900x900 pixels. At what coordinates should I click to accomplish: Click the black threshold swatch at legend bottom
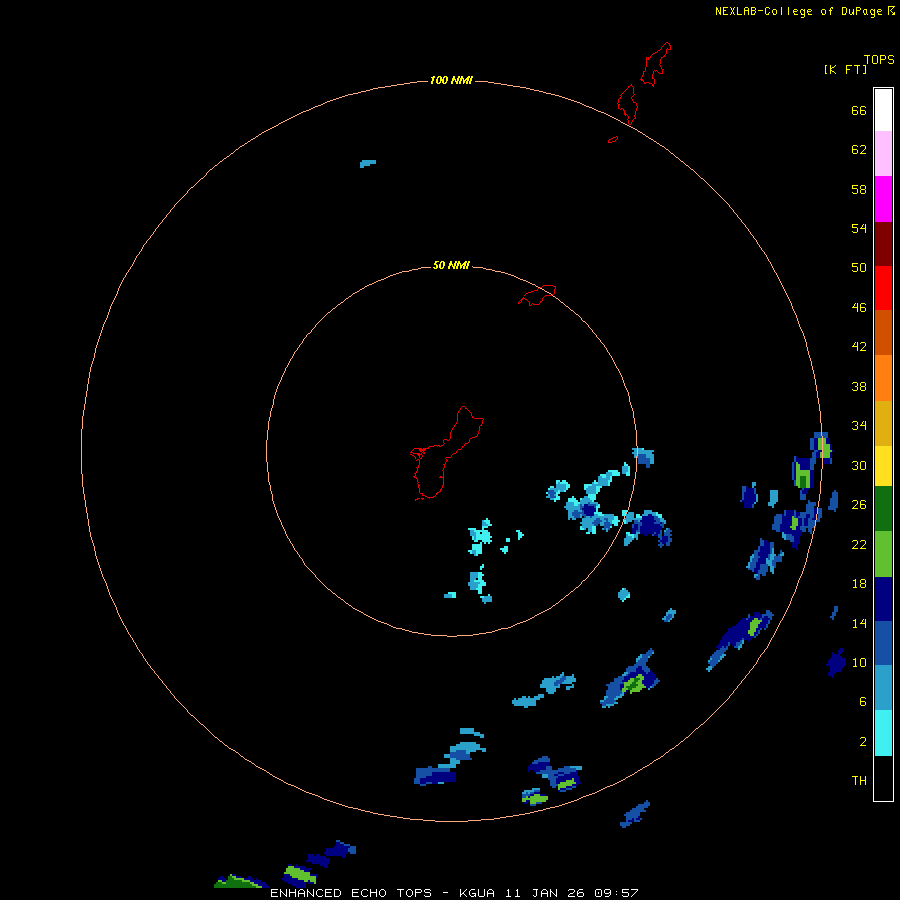[x=883, y=777]
